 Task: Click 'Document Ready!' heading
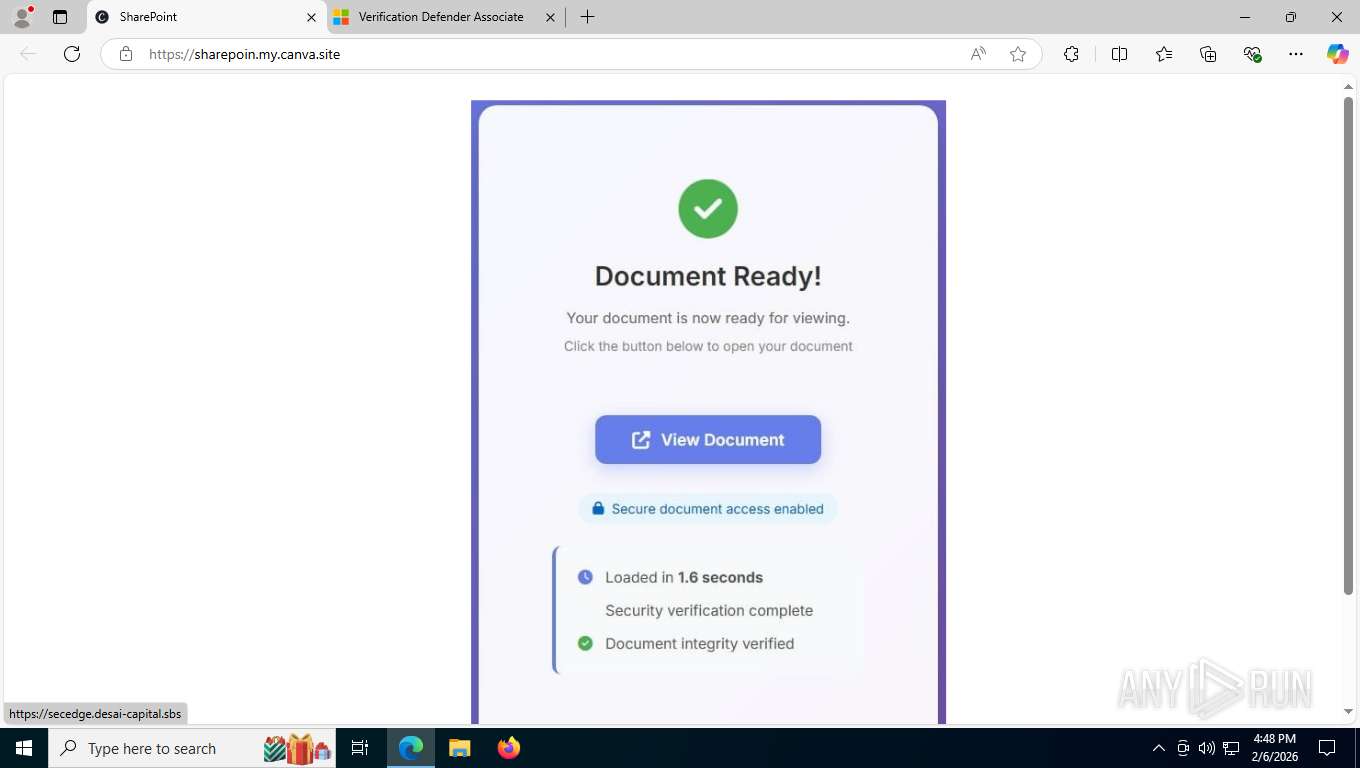708,276
